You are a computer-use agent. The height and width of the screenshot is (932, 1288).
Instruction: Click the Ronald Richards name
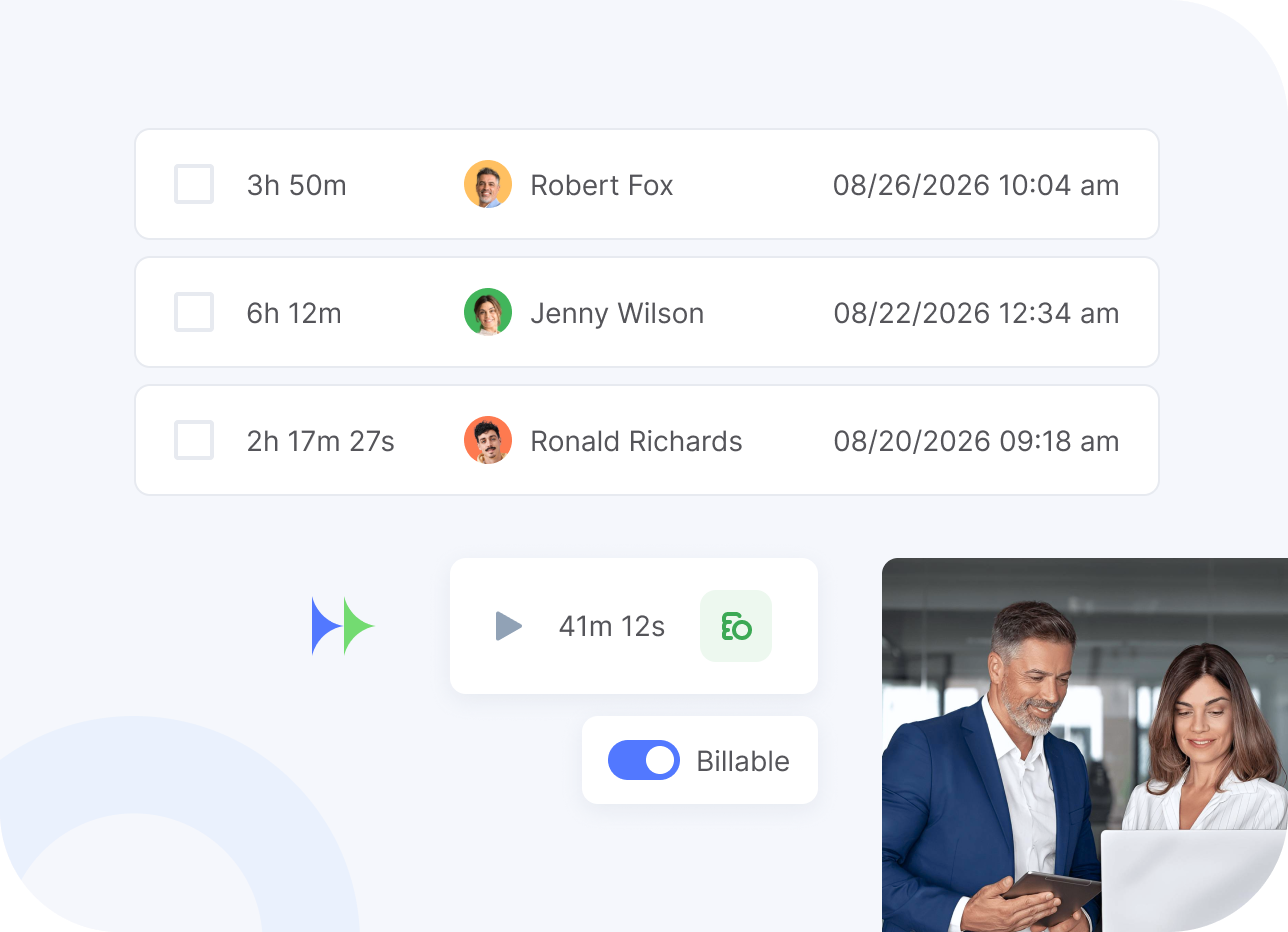(636, 442)
